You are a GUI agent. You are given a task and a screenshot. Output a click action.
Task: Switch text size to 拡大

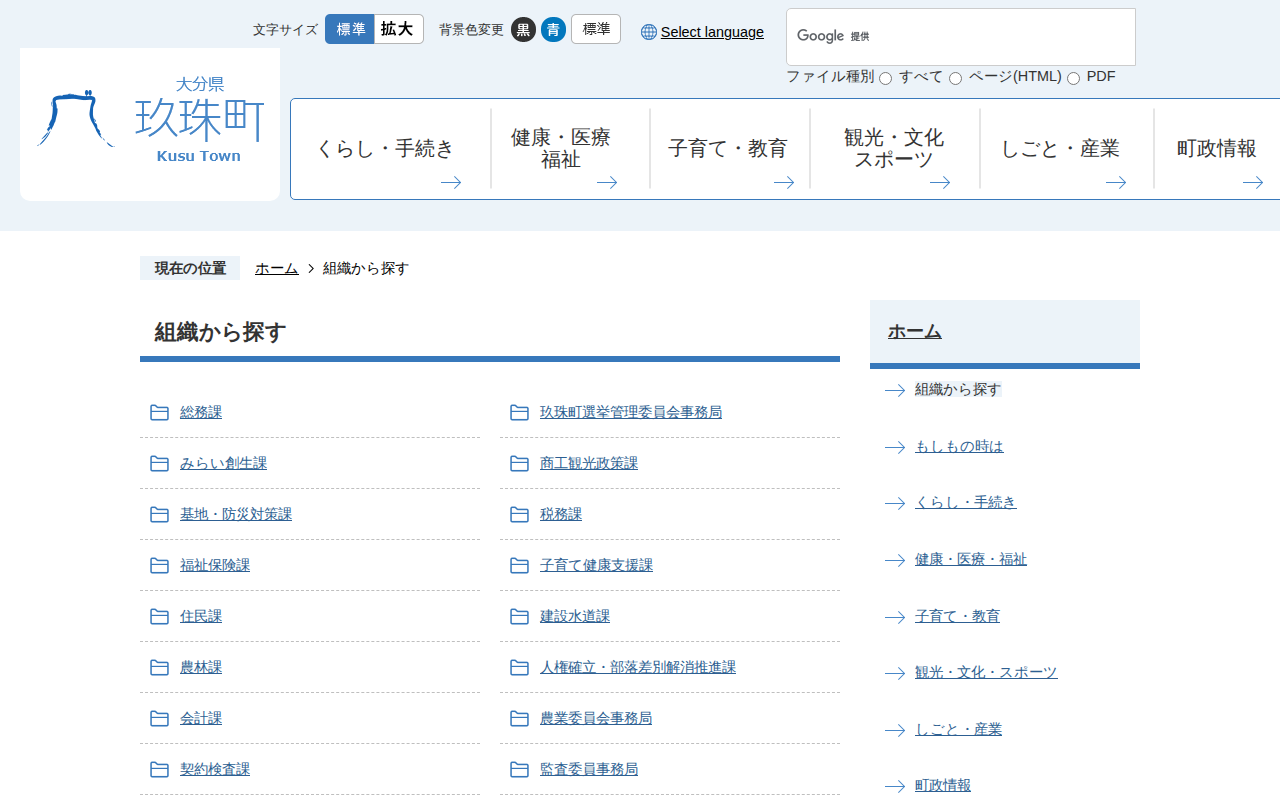pos(398,29)
